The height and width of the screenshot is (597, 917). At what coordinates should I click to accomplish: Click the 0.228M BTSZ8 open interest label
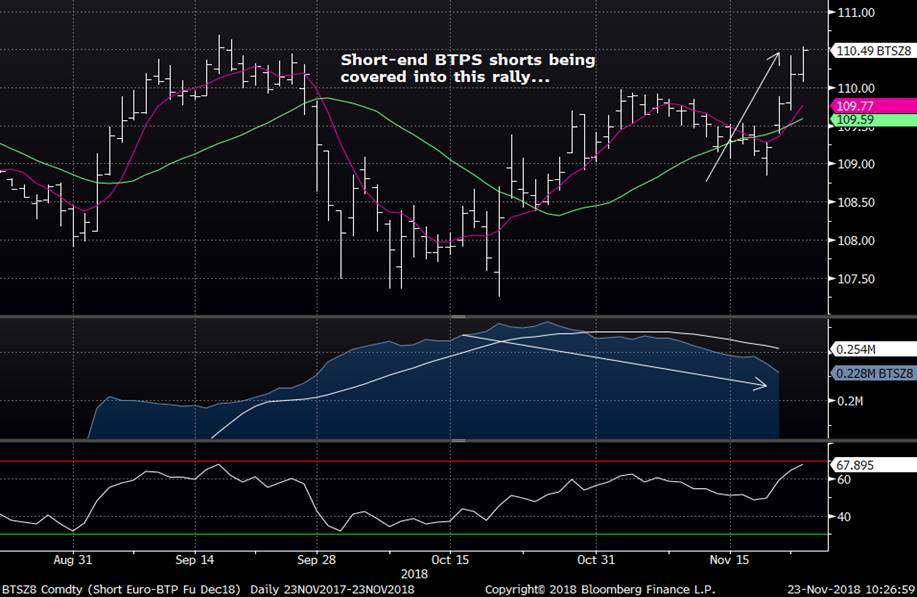tap(874, 374)
